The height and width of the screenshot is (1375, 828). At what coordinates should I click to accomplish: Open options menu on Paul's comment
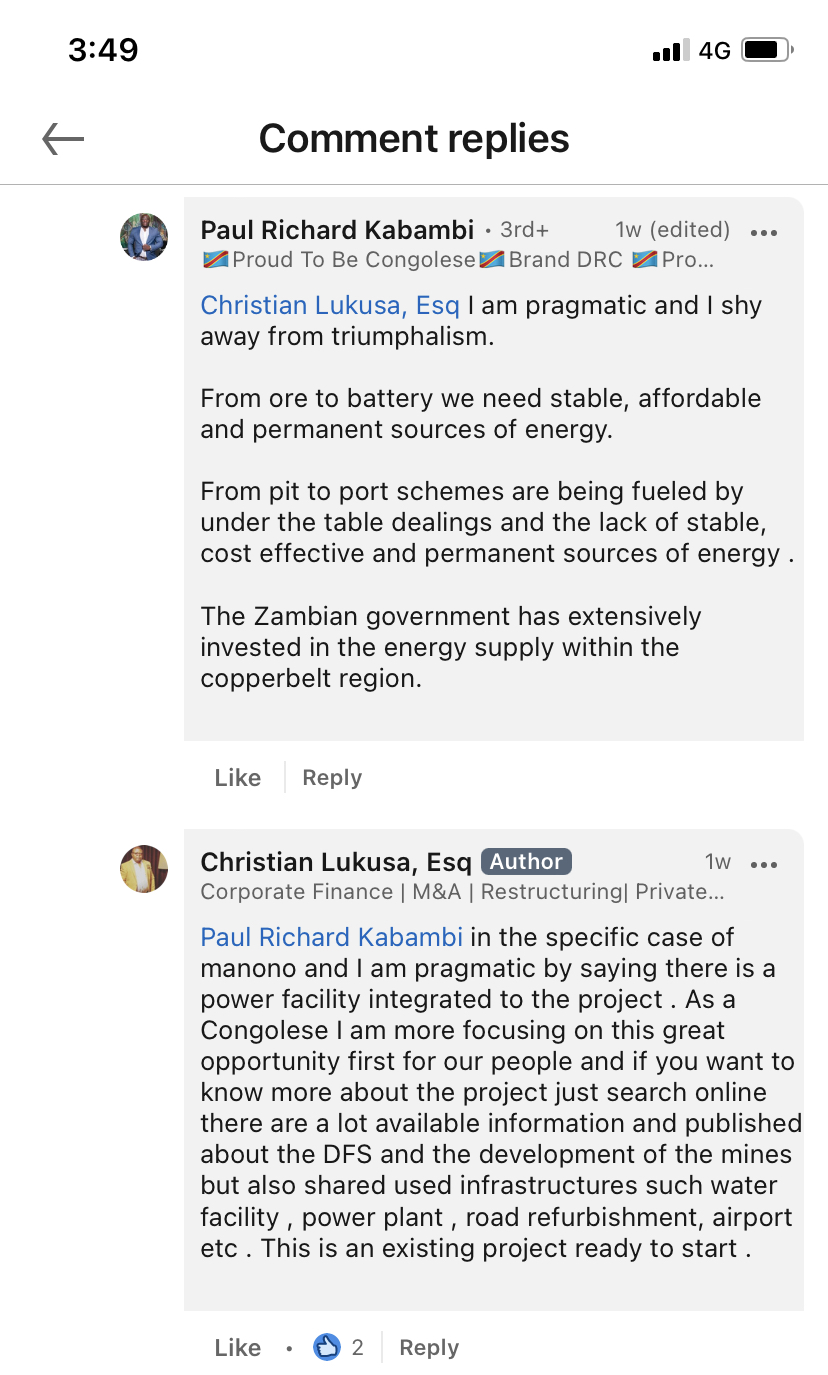coord(763,233)
